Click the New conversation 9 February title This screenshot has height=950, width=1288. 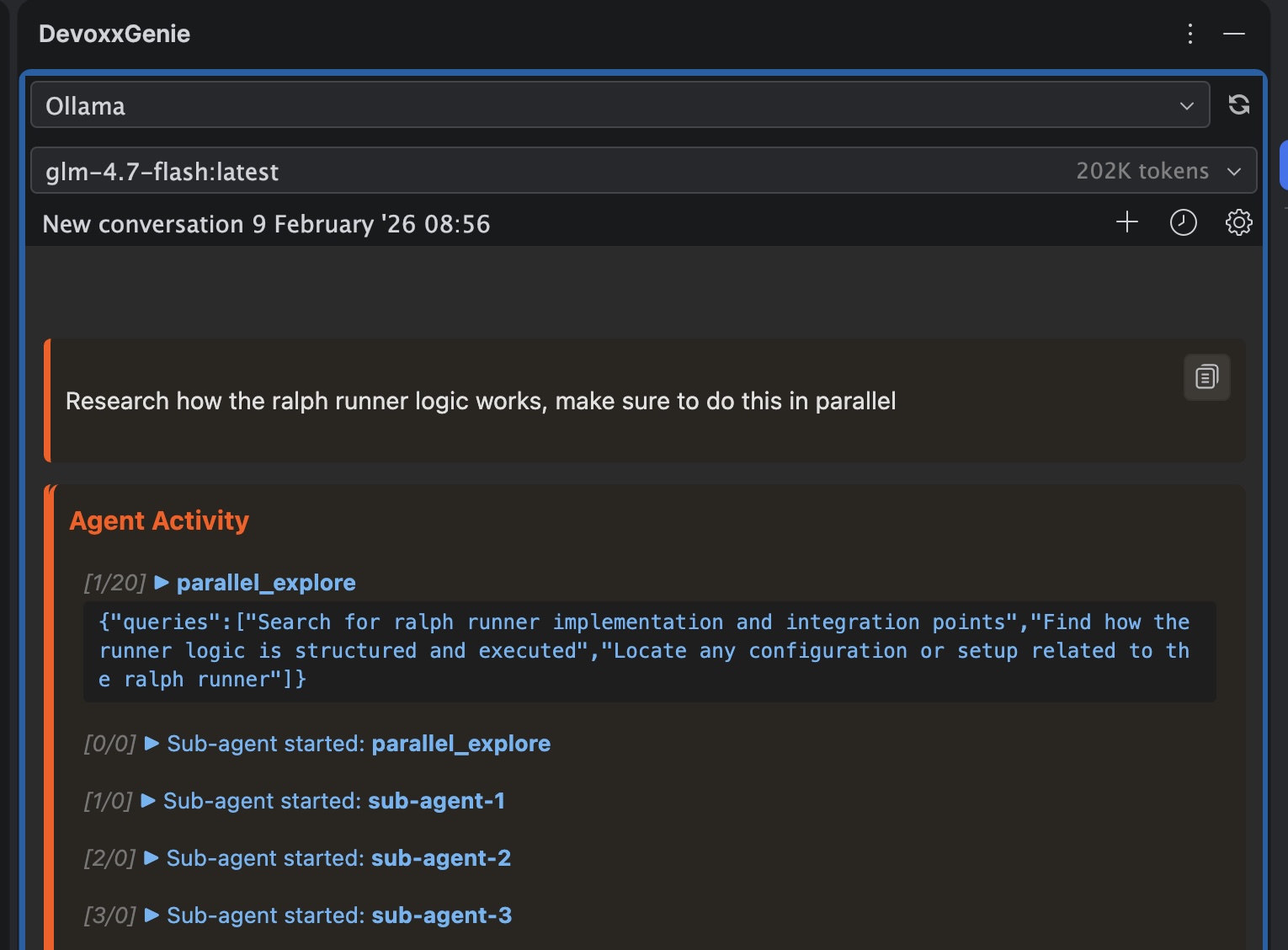click(x=266, y=224)
